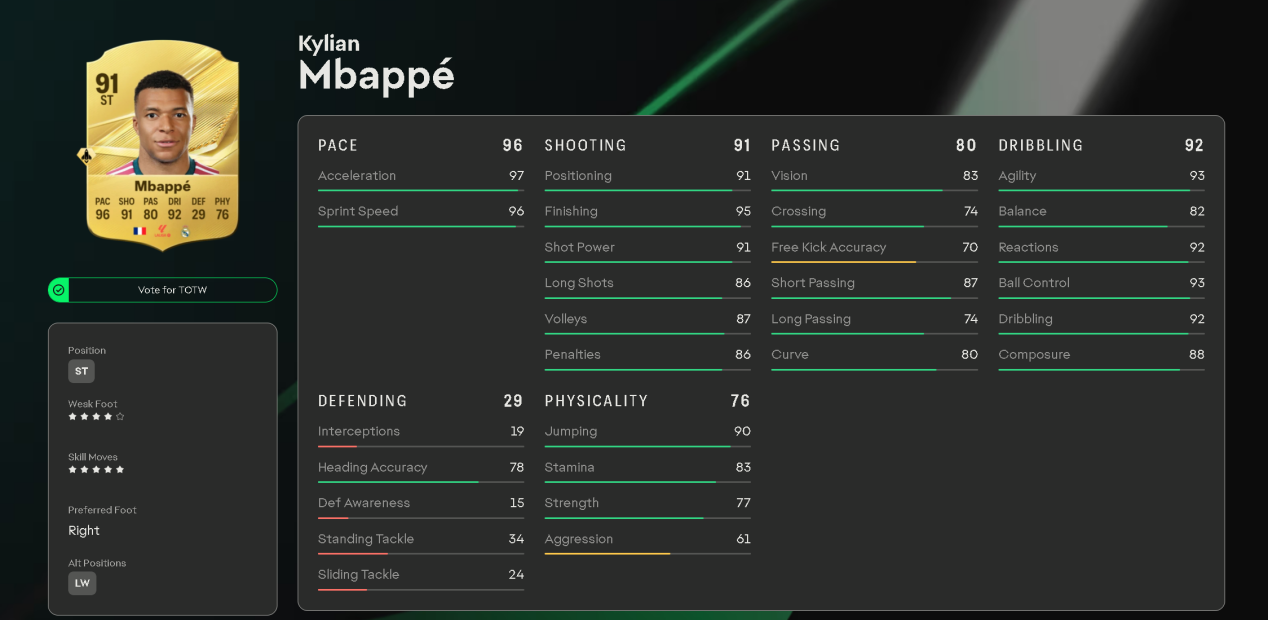Click the Vision stat label
Viewport: 1268px width, 620px height.
coord(789,176)
